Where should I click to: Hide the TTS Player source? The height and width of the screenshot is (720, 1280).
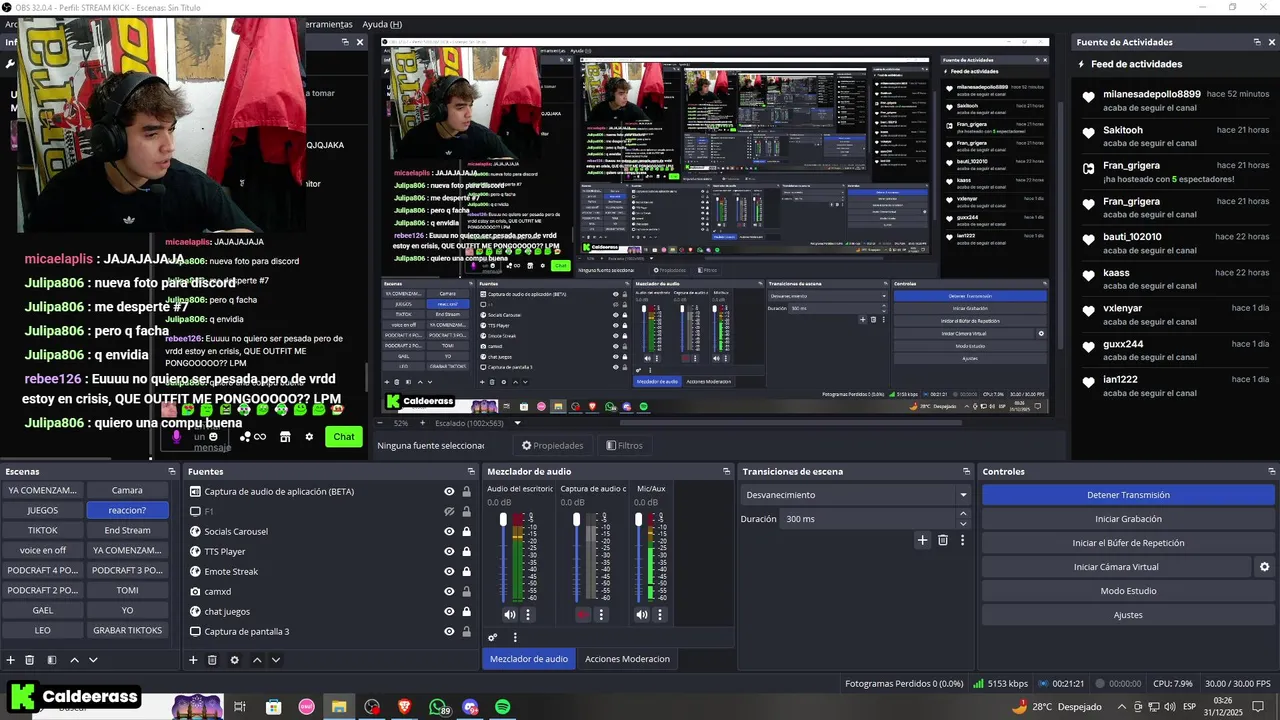coord(450,551)
